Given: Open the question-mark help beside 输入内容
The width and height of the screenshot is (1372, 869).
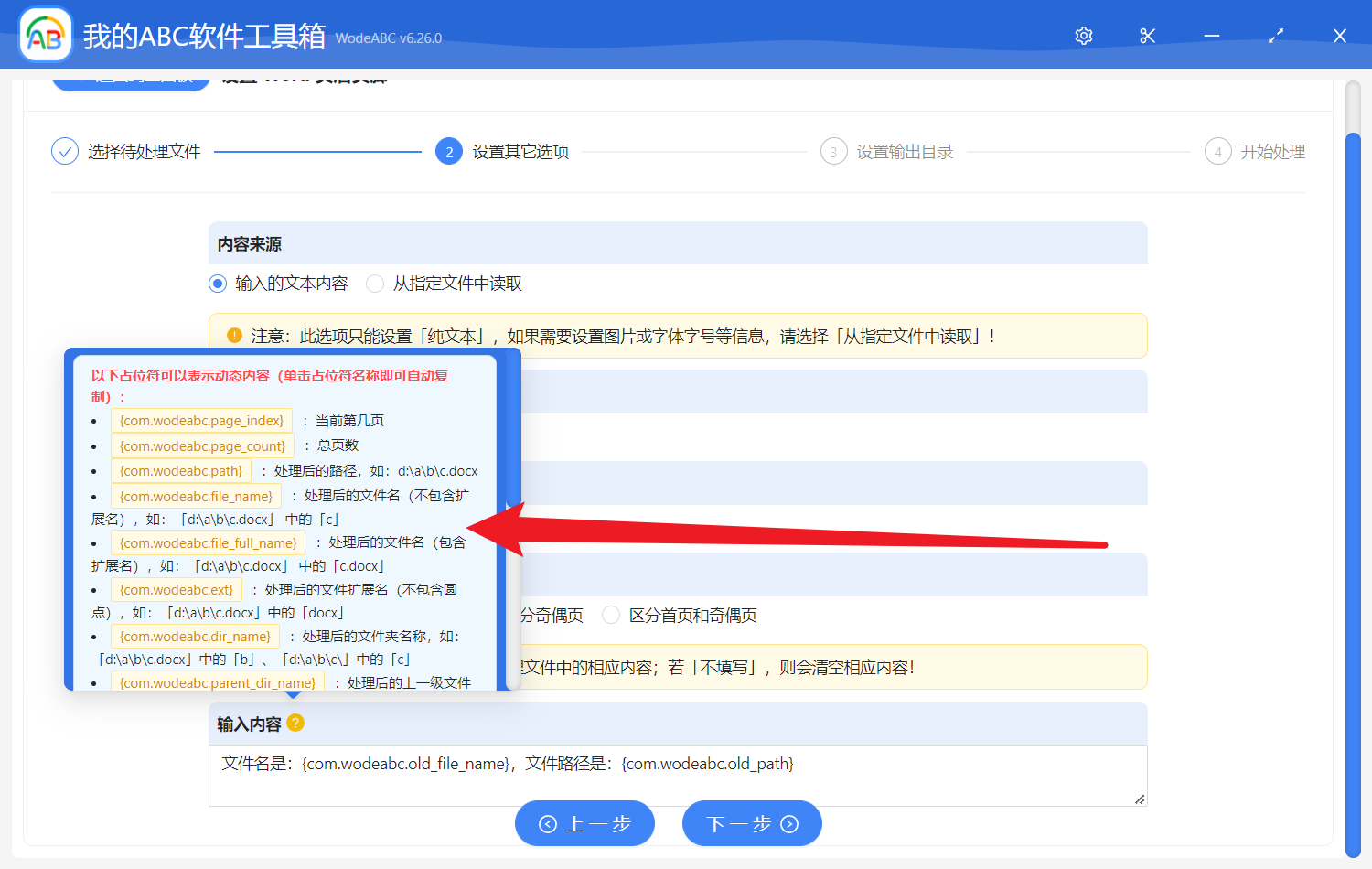Looking at the screenshot, I should [295, 723].
